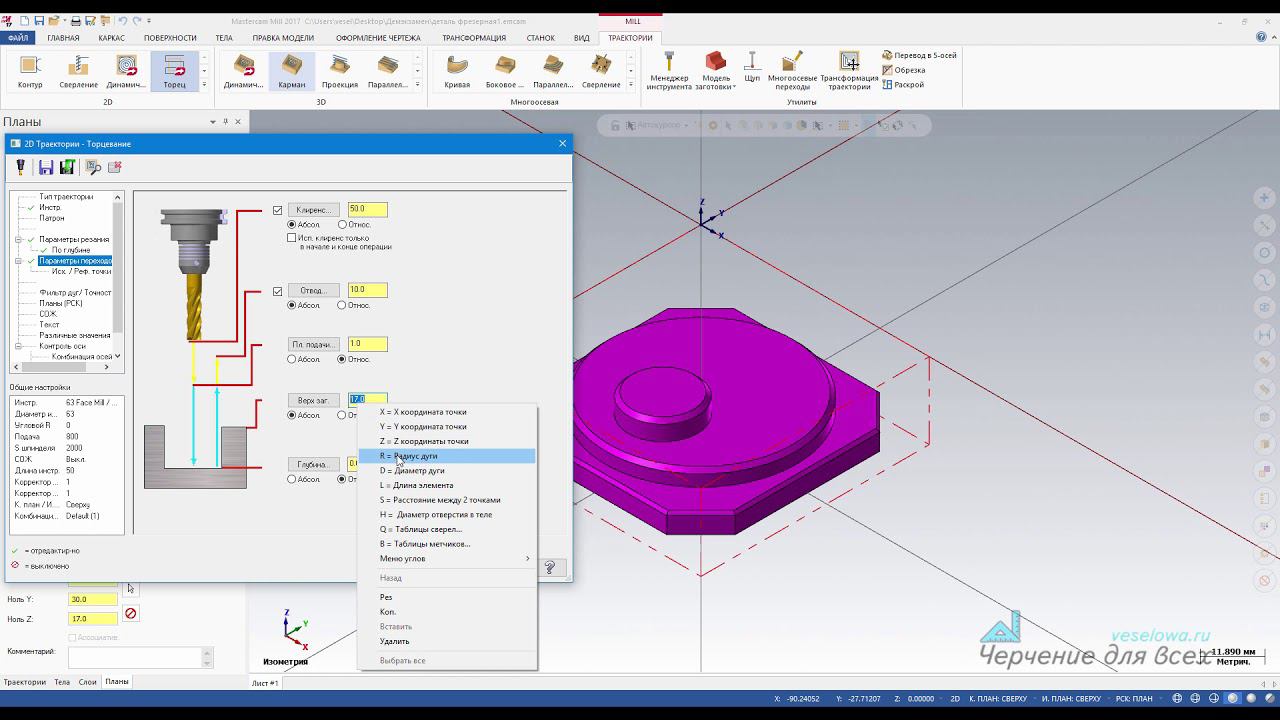Expand the 3D toolpath gallery
The width and height of the screenshot is (1280, 720).
[x=418, y=85]
